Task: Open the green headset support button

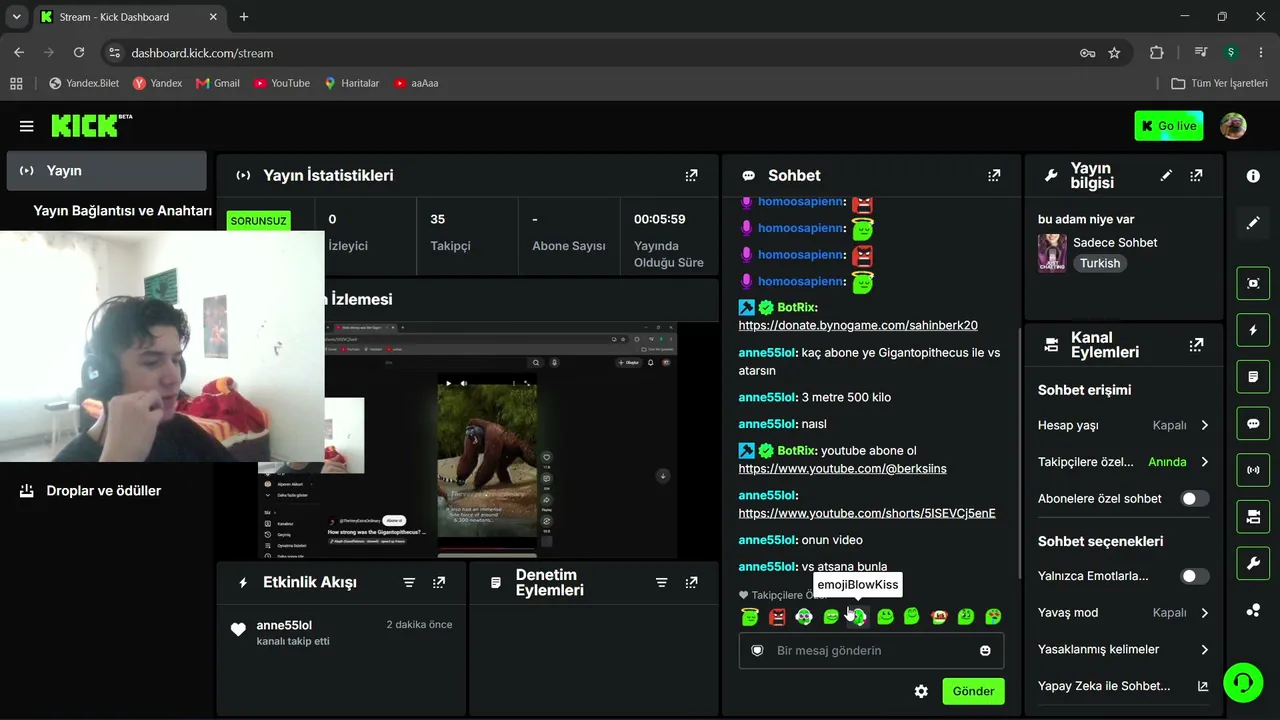Action: coord(1243,683)
